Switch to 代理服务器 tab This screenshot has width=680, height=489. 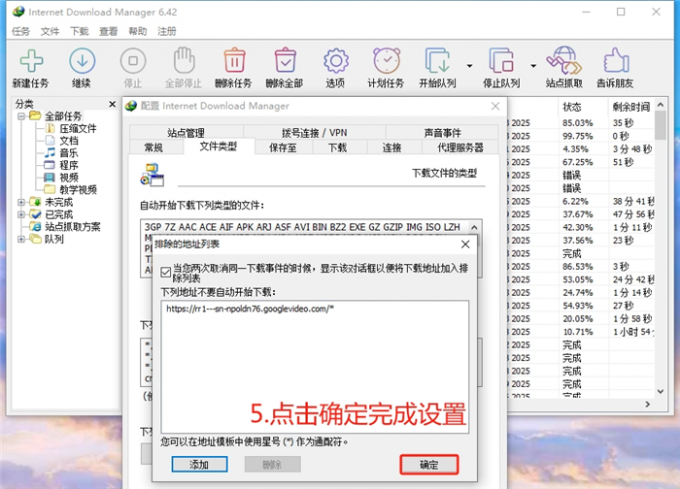coord(460,147)
